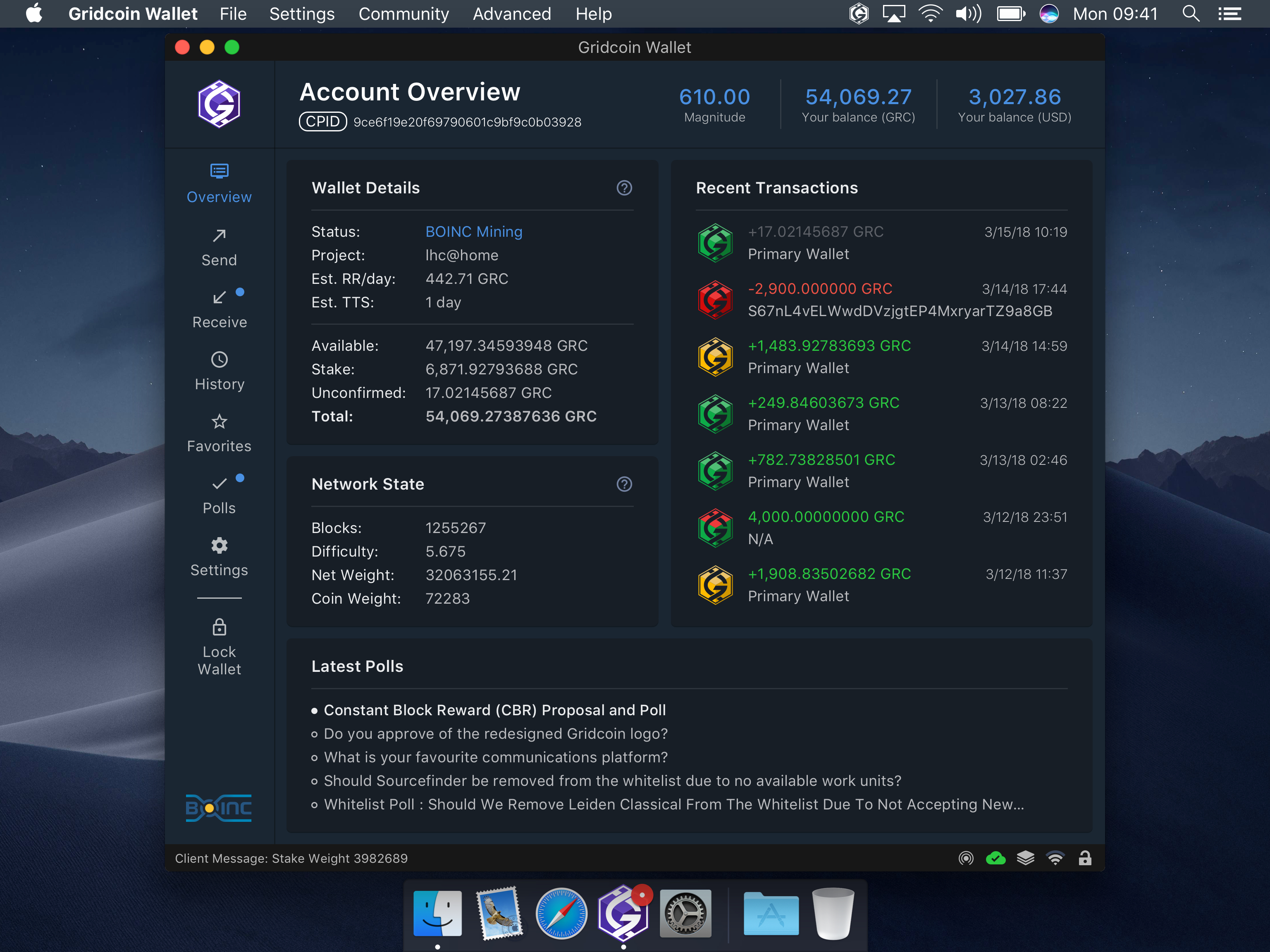Open the File menu
The width and height of the screenshot is (1270, 952).
(233, 14)
